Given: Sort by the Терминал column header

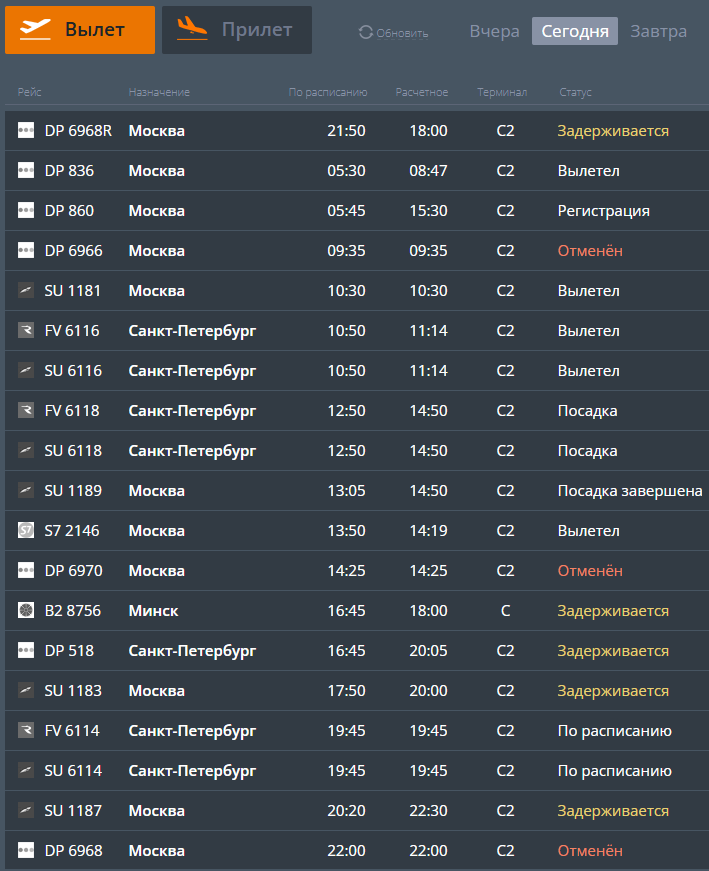Looking at the screenshot, I should pyautogui.click(x=502, y=92).
